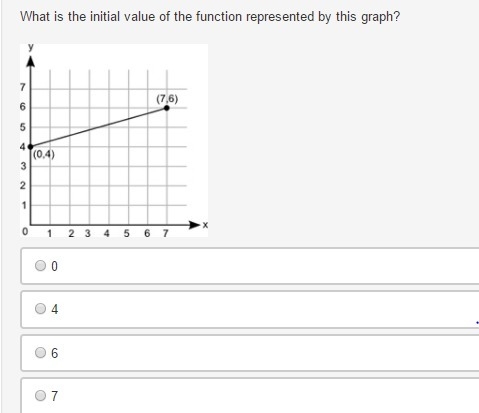Click the line segment joining the two points
This screenshot has height=413, width=479.
coord(99,127)
